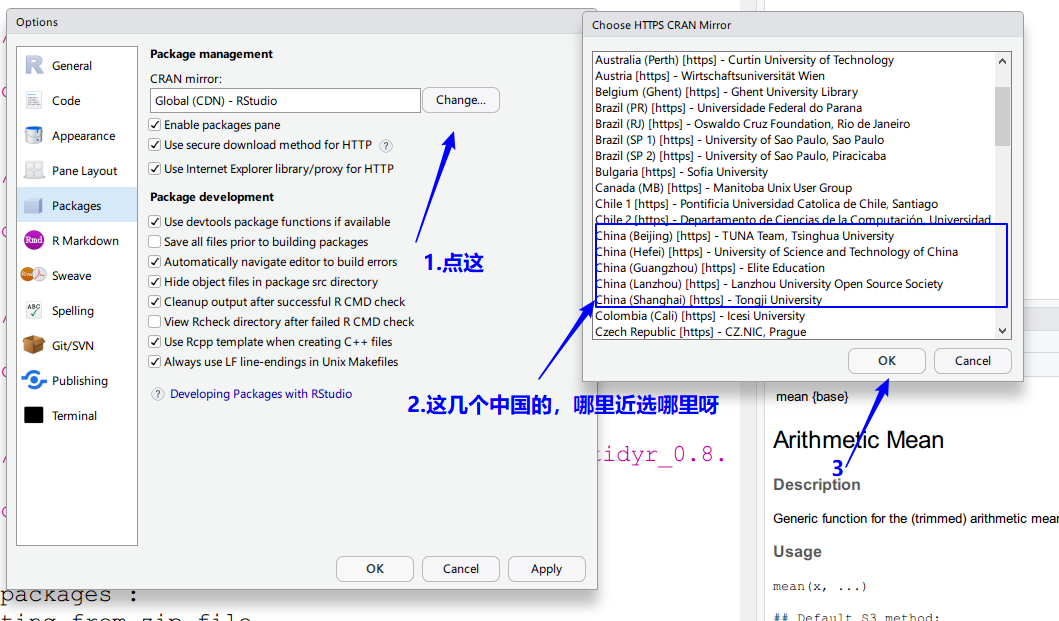Toggle Use secure download method for HTTP

point(155,145)
